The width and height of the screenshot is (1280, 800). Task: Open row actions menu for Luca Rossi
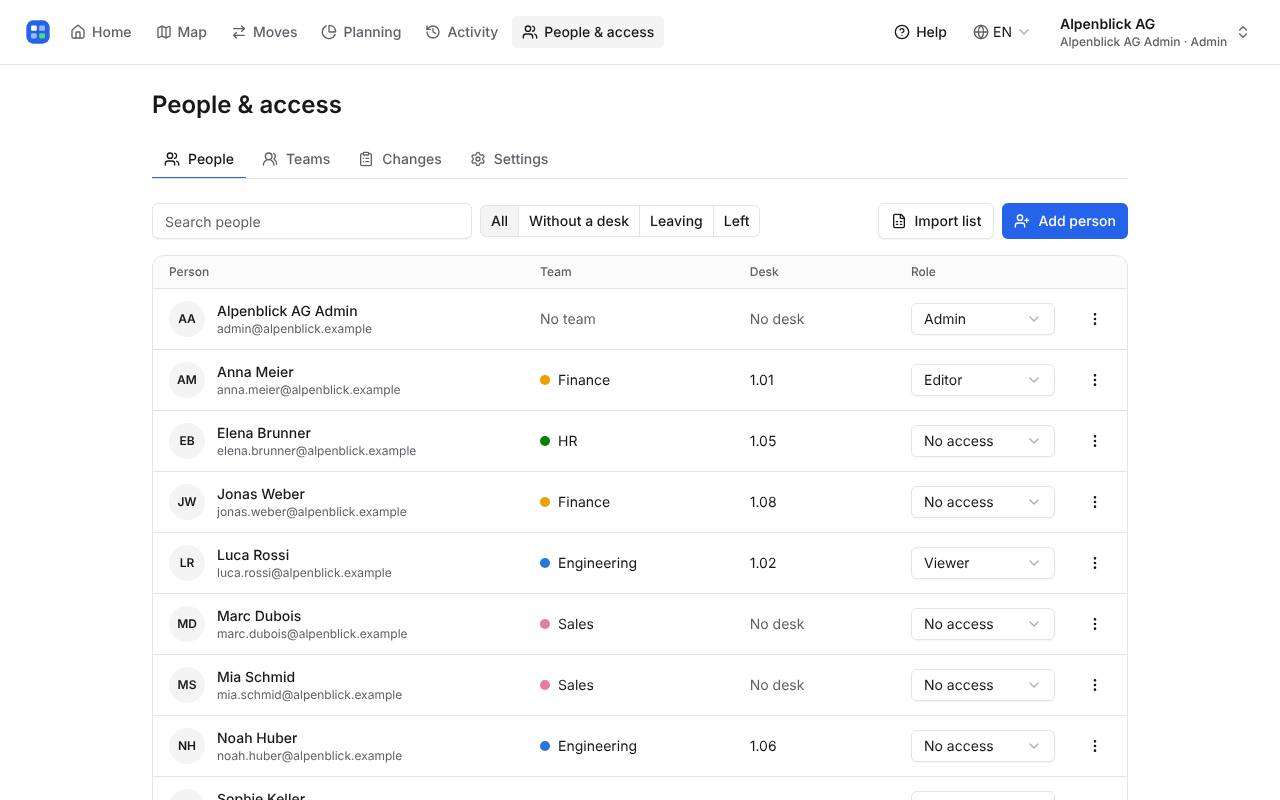pos(1095,563)
